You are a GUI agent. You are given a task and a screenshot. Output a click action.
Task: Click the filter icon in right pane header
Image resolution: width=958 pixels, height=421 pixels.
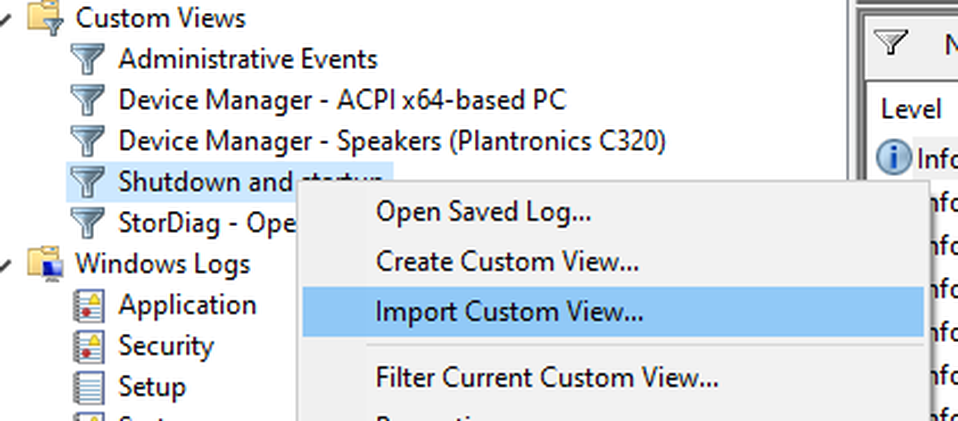(x=890, y=43)
